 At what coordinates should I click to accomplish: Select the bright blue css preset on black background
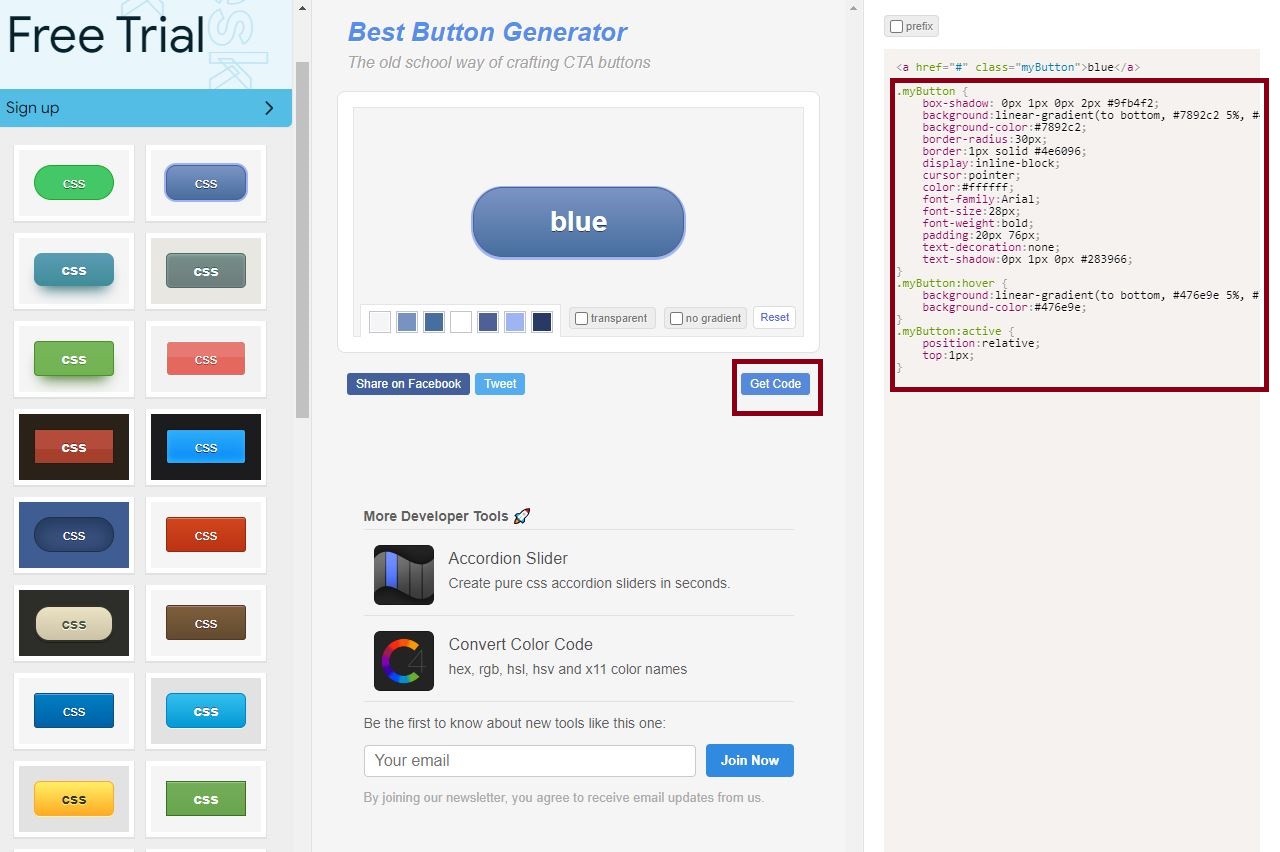click(x=206, y=447)
